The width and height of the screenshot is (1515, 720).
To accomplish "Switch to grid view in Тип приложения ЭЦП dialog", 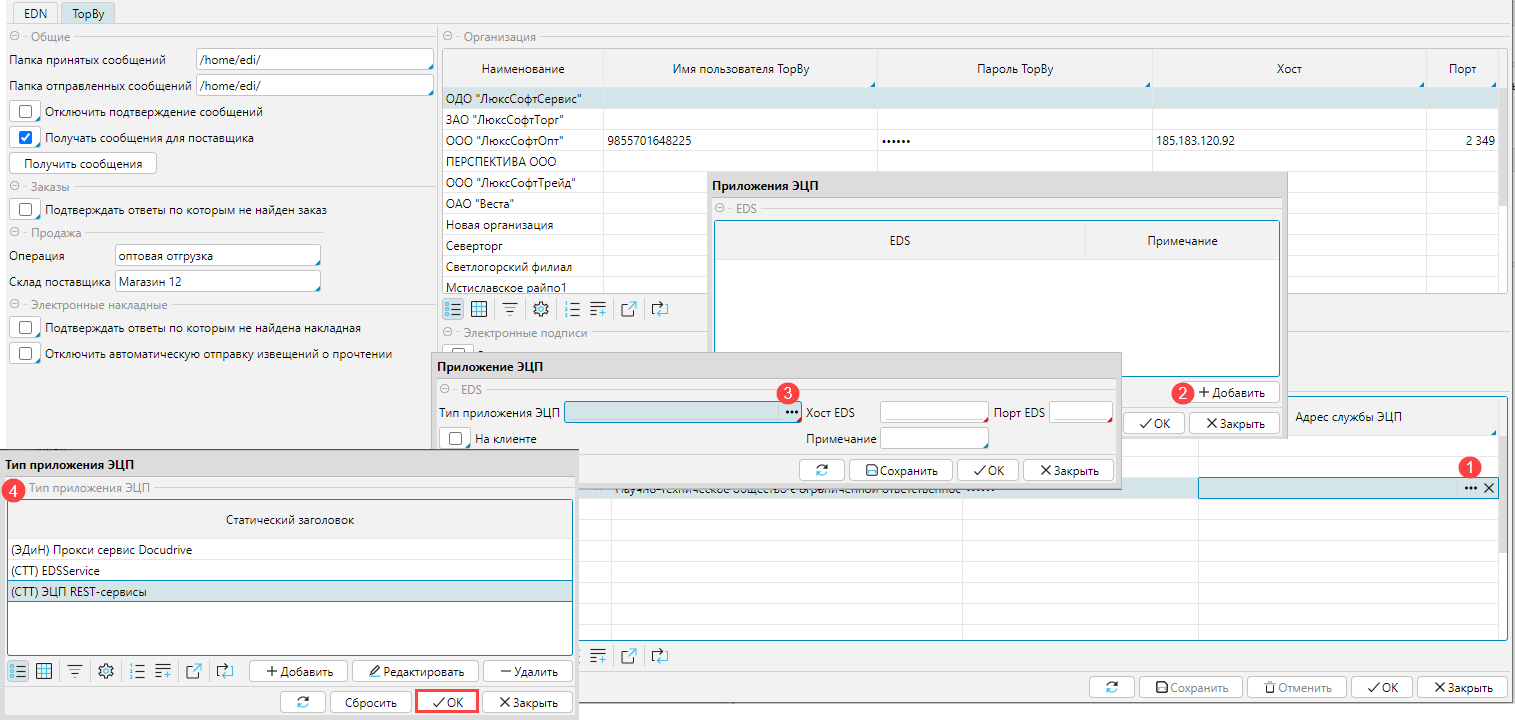I will [44, 671].
